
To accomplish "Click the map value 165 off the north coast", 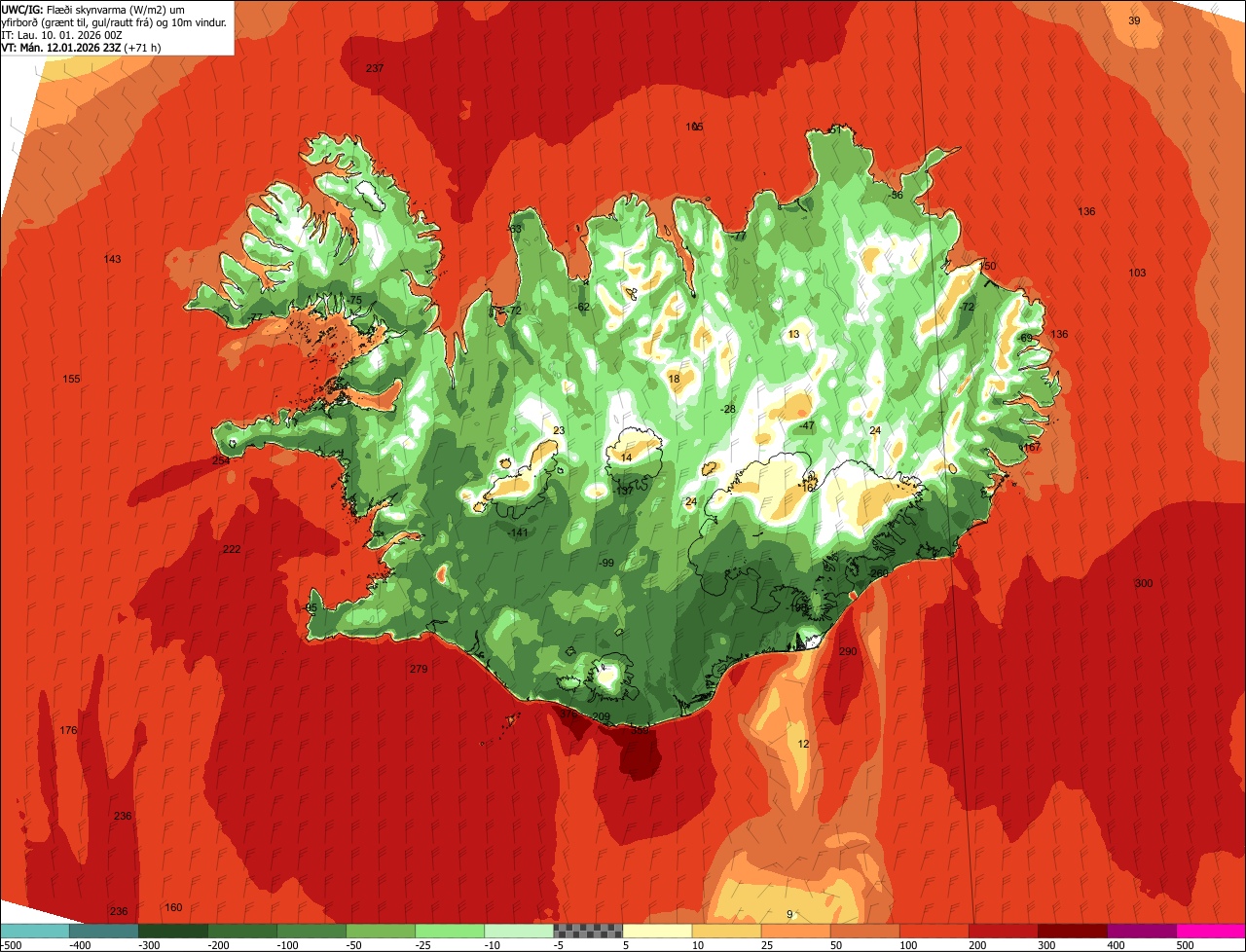I will [694, 128].
